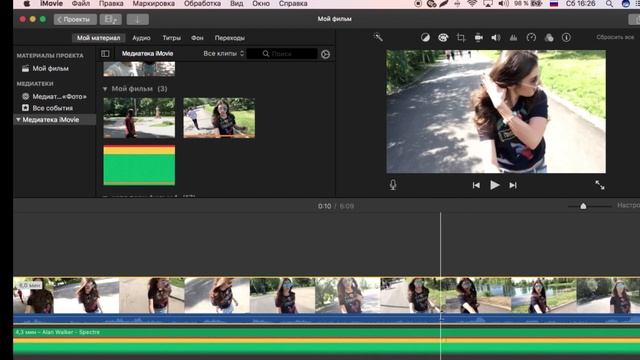Open the Справка menu
The height and width of the screenshot is (360, 640).
tap(293, 4)
